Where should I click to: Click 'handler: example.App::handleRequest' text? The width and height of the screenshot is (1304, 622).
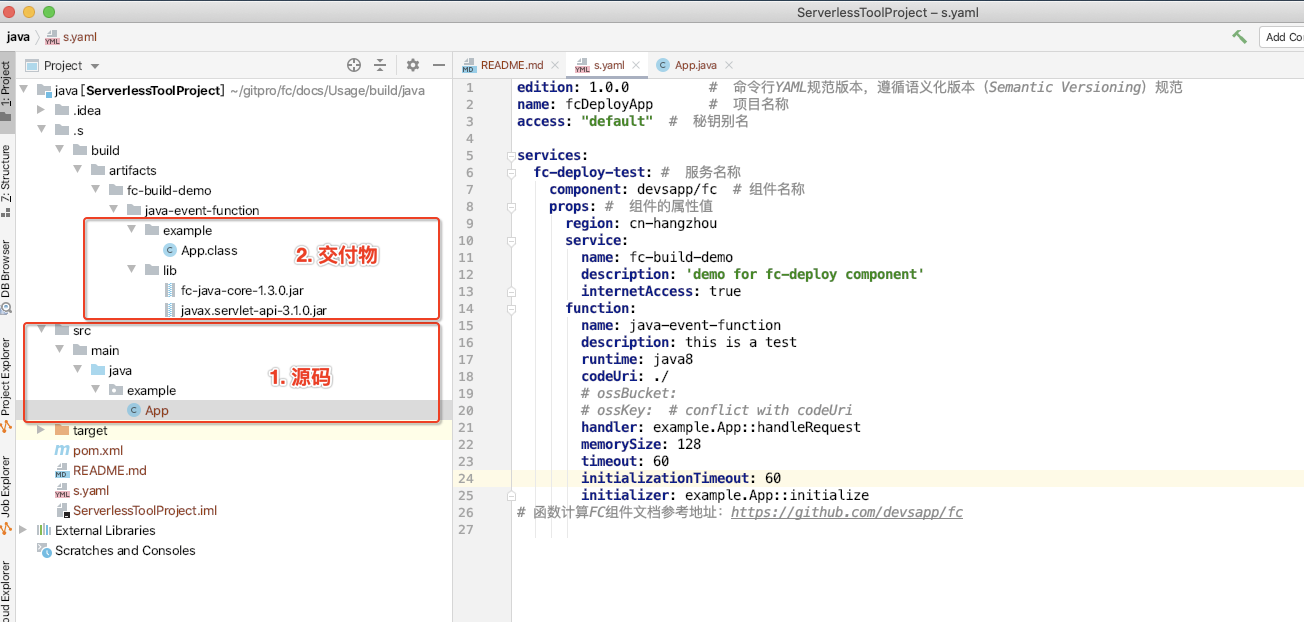pos(720,427)
